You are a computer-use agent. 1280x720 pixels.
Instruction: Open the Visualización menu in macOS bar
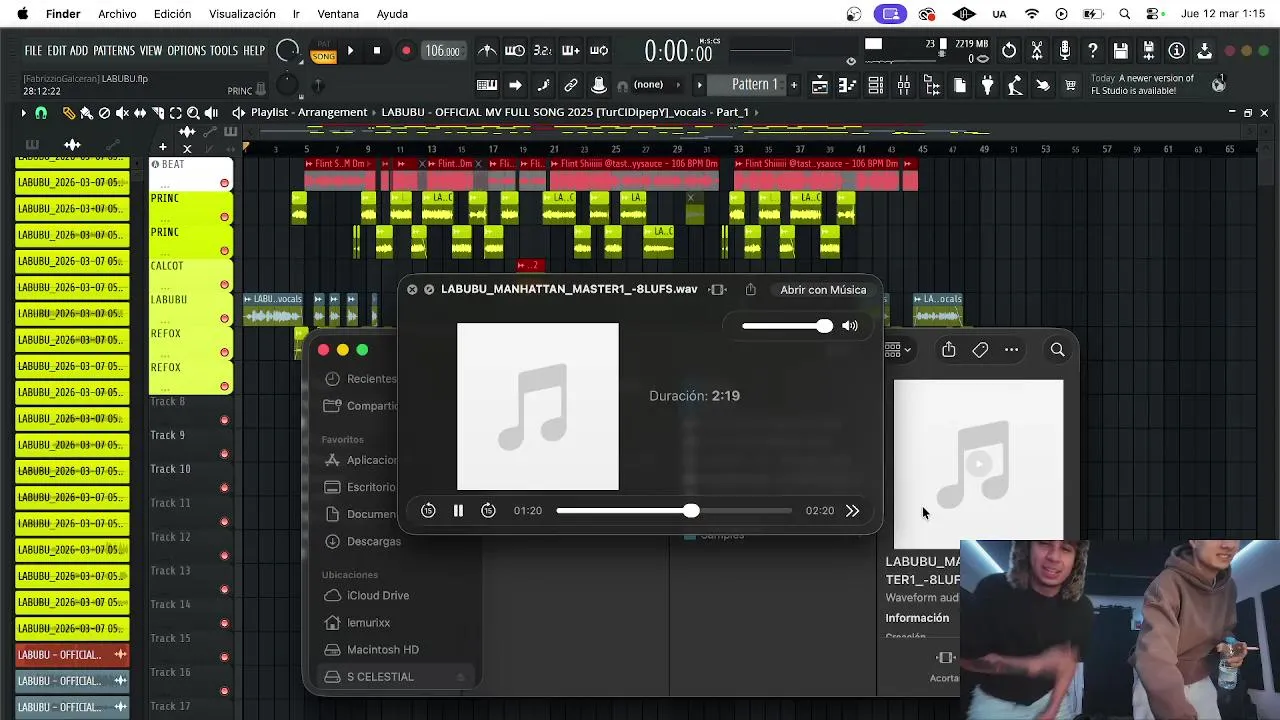[242, 14]
